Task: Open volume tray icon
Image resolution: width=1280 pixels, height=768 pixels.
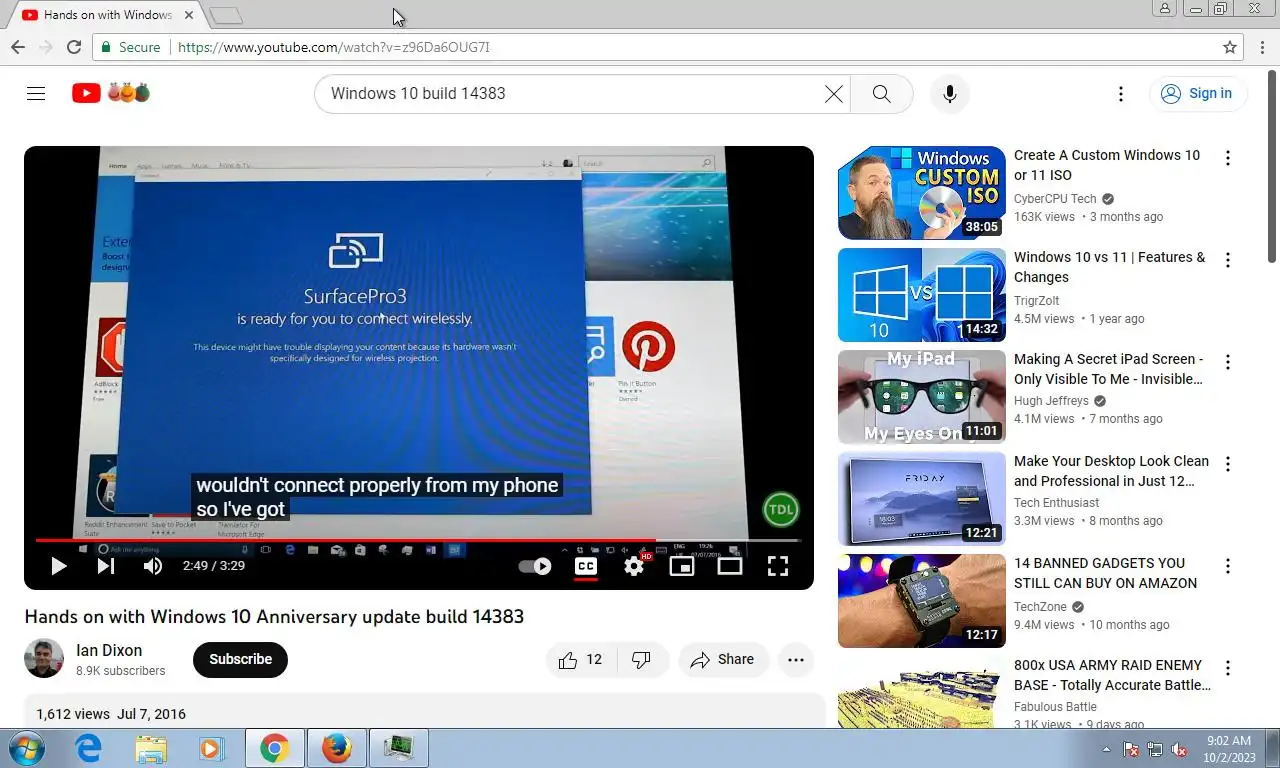Action: 1179,749
